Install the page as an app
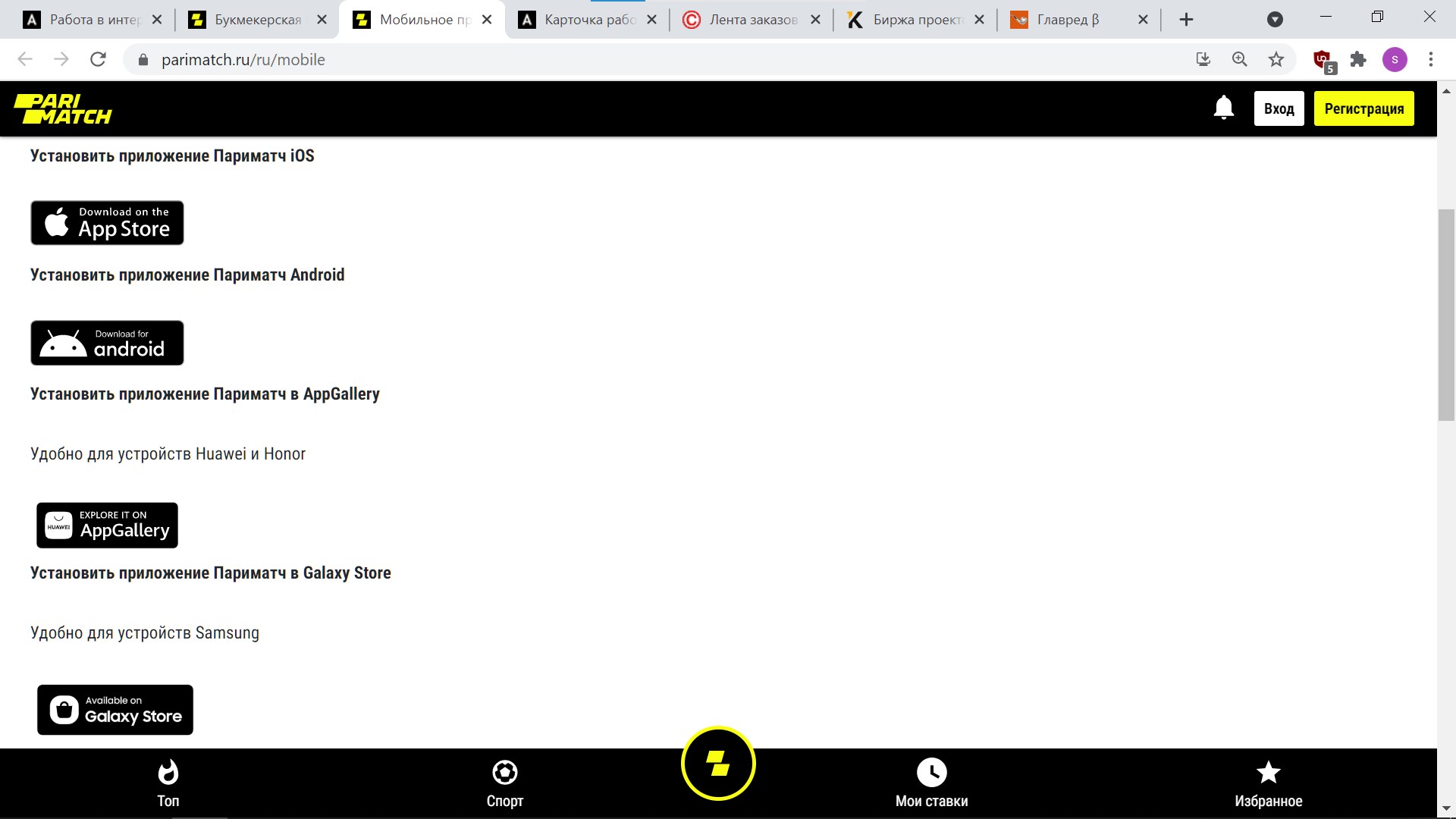This screenshot has width=1456, height=819. pos(1203,59)
